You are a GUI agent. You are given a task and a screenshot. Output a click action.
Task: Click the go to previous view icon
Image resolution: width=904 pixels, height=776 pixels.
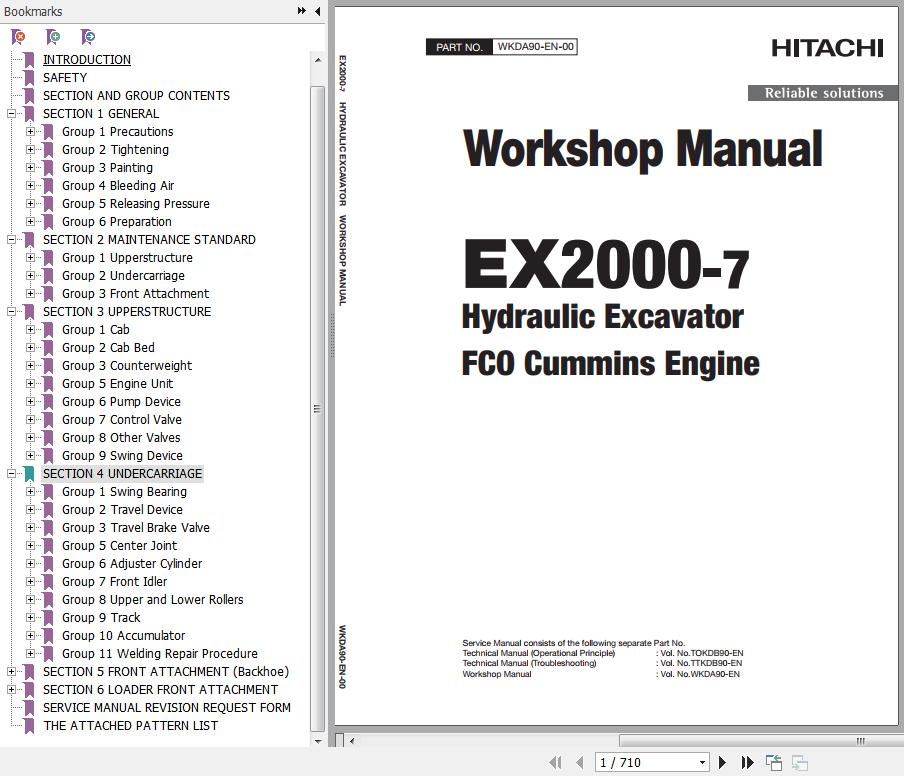tap(774, 763)
